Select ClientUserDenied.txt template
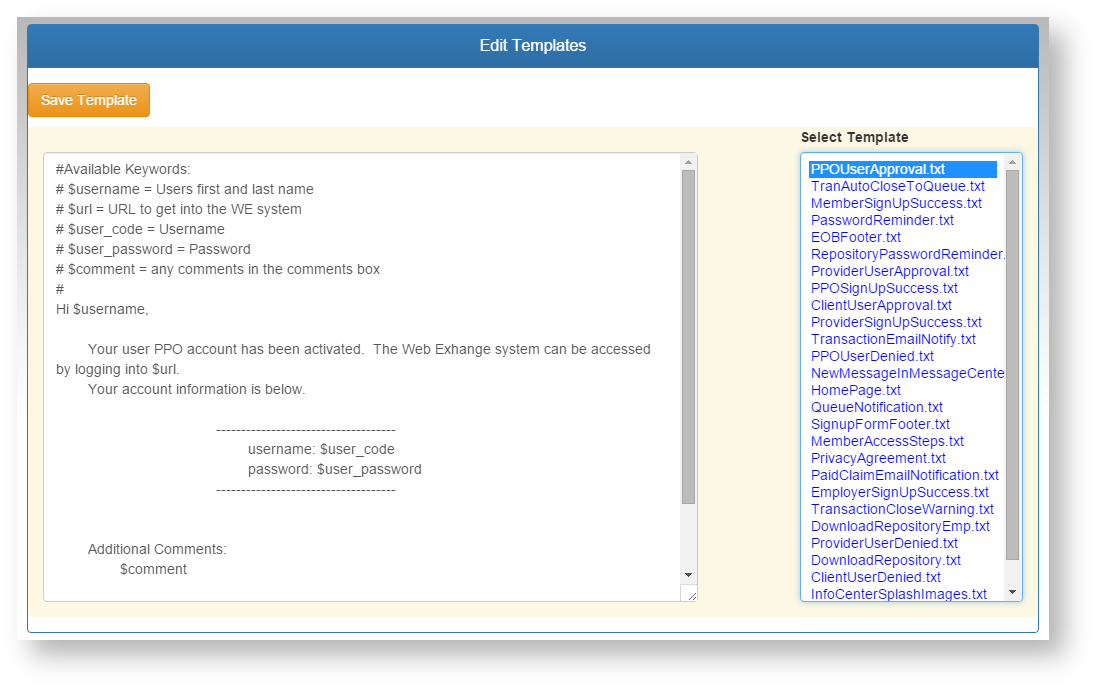This screenshot has height=688, width=1097. pyautogui.click(x=876, y=577)
